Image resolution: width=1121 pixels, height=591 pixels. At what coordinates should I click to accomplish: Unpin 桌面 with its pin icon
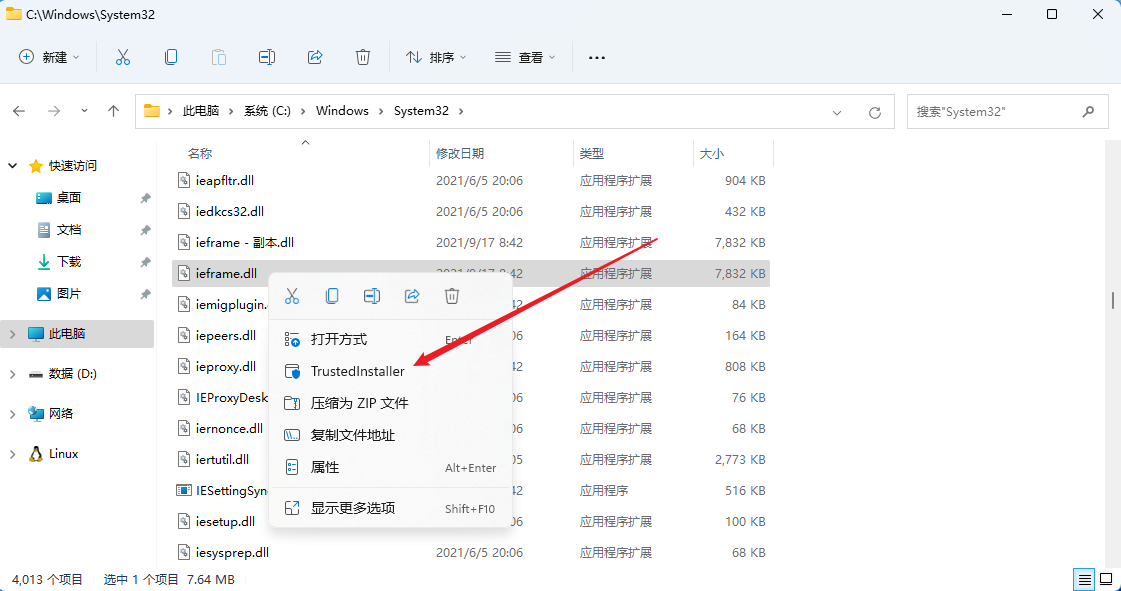pyautogui.click(x=145, y=198)
